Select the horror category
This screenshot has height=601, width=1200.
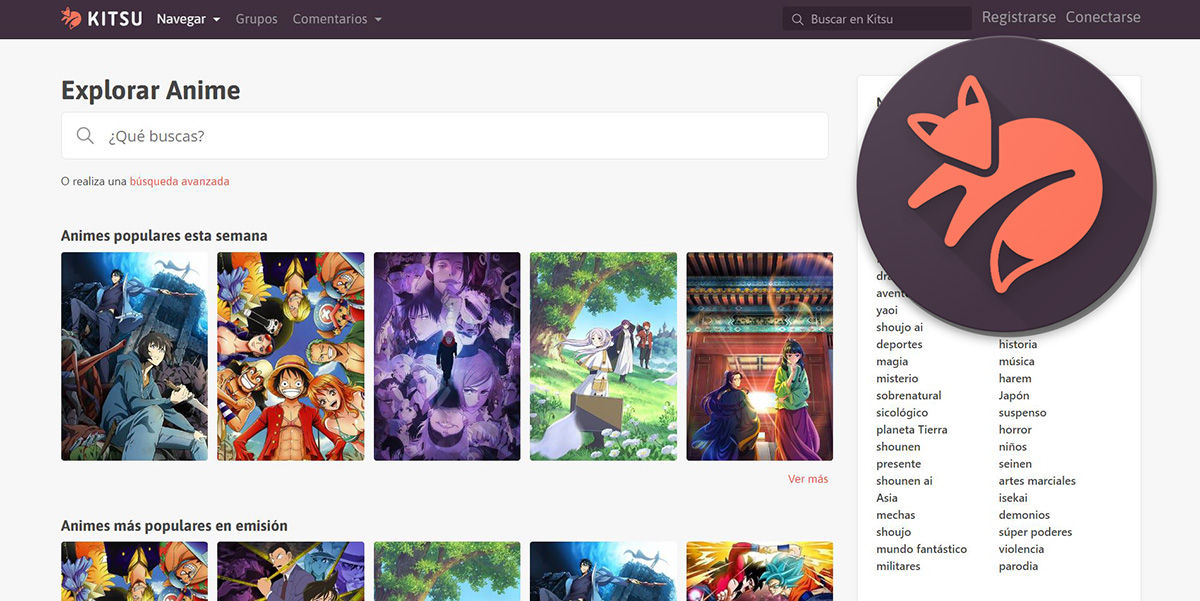[1015, 430]
